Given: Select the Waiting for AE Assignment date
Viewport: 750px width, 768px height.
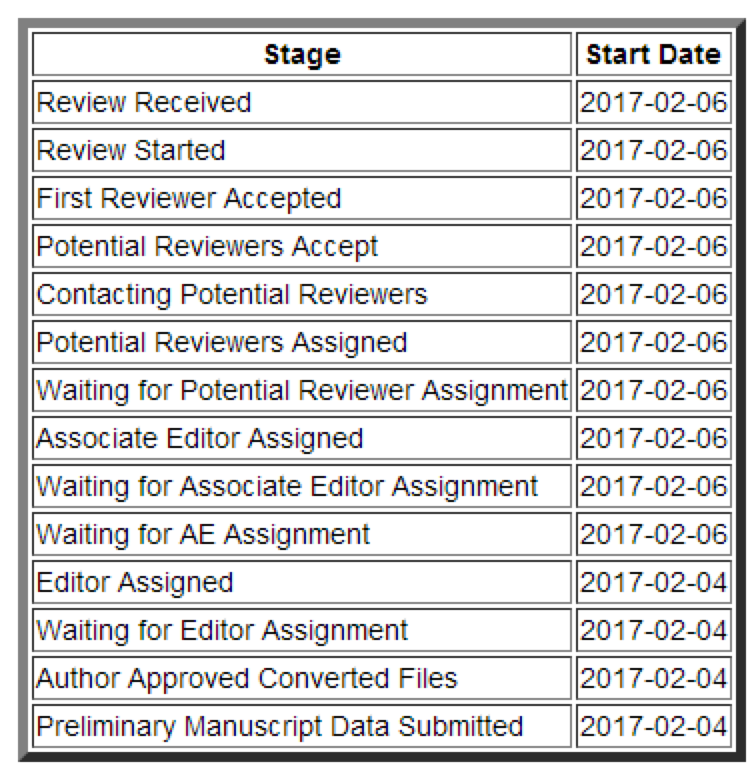Looking at the screenshot, I should [x=653, y=534].
